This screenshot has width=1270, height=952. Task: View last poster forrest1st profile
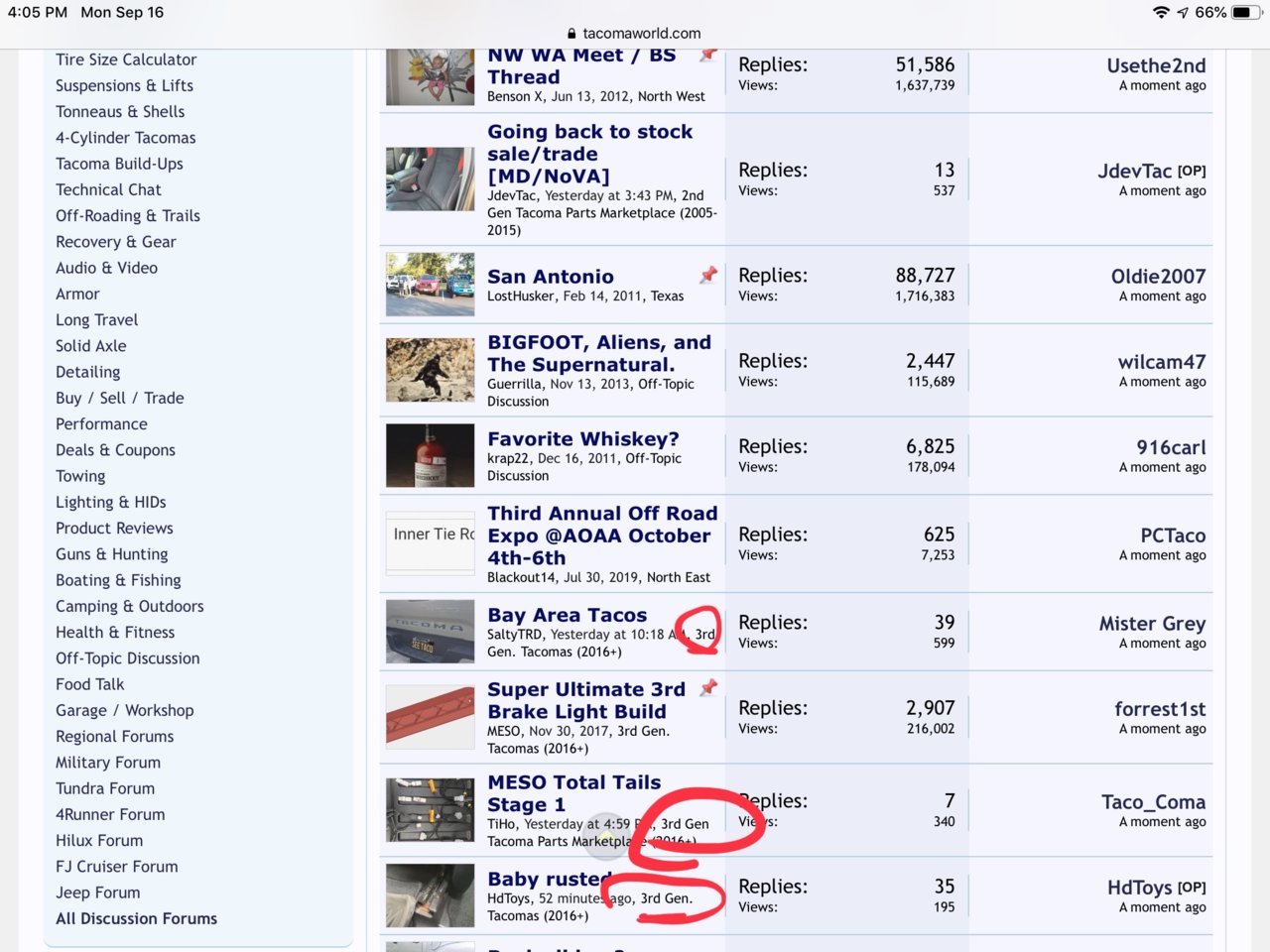(1160, 709)
